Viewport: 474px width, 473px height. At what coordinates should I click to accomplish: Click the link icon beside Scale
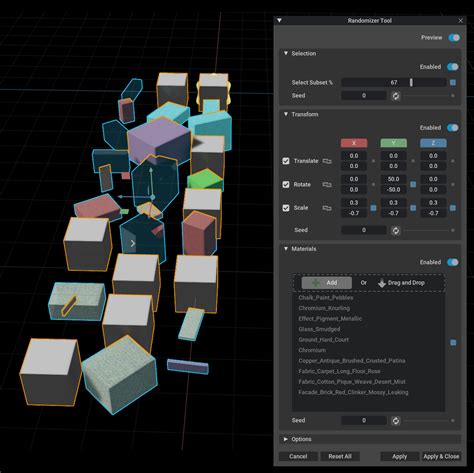pyautogui.click(x=327, y=208)
